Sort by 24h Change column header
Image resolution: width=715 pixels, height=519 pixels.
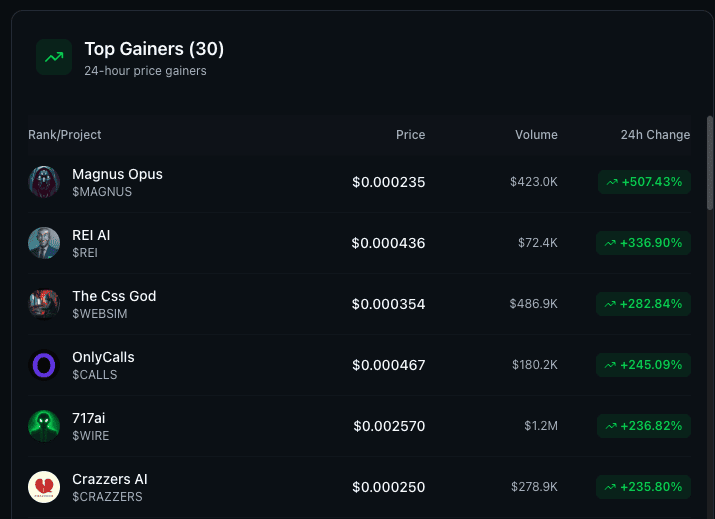[655, 135]
